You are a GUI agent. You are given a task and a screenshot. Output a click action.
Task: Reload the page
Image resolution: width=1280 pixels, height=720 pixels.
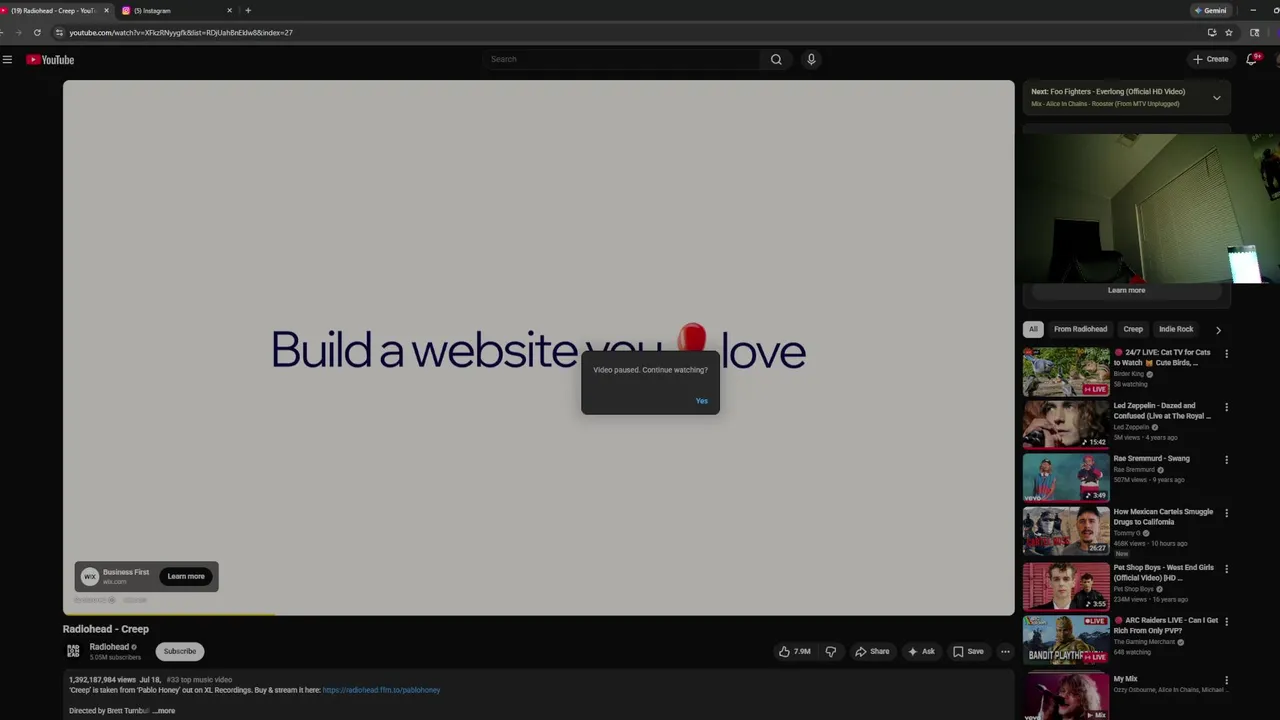click(x=37, y=32)
